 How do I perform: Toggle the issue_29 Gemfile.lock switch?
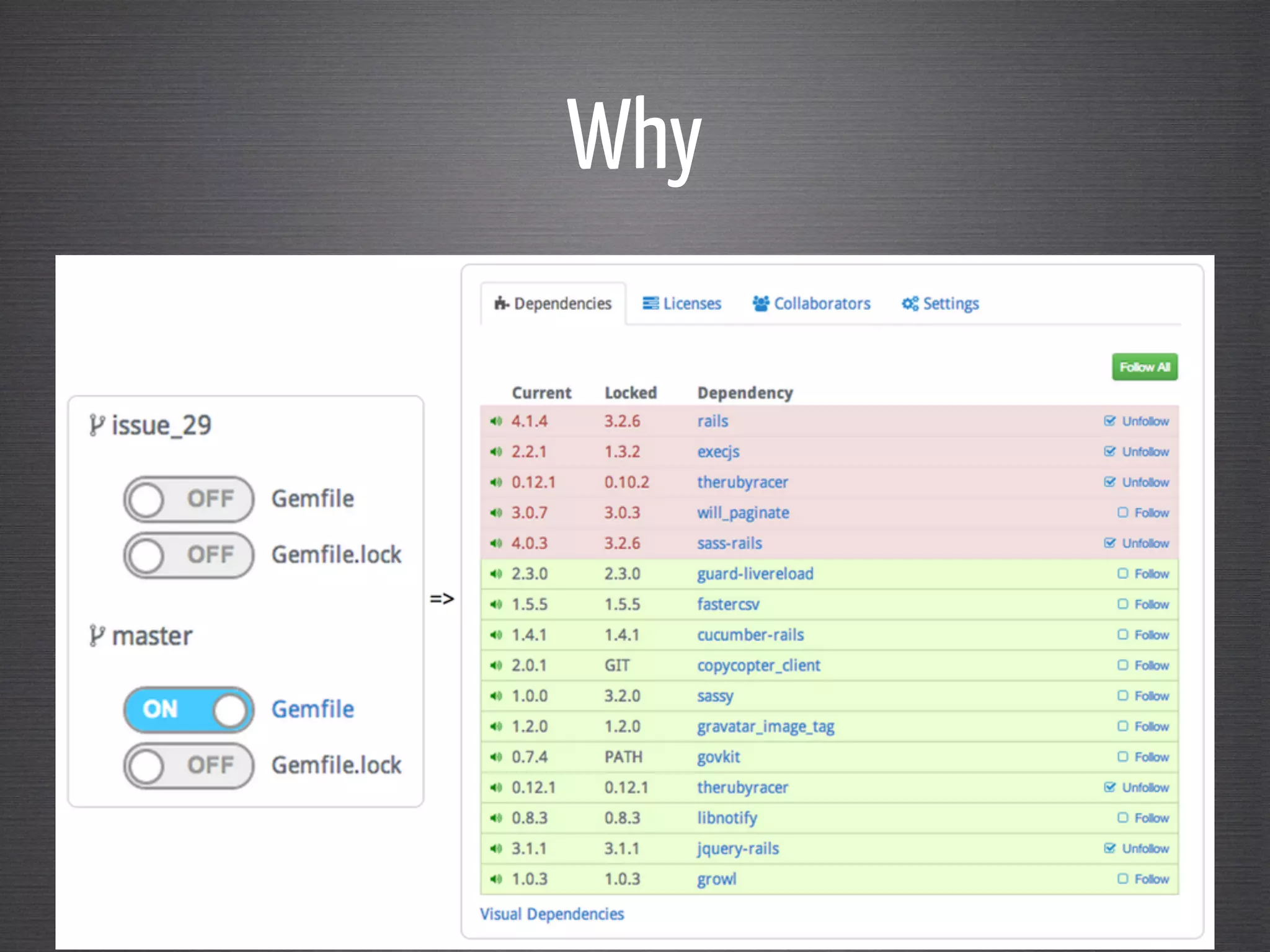(189, 555)
